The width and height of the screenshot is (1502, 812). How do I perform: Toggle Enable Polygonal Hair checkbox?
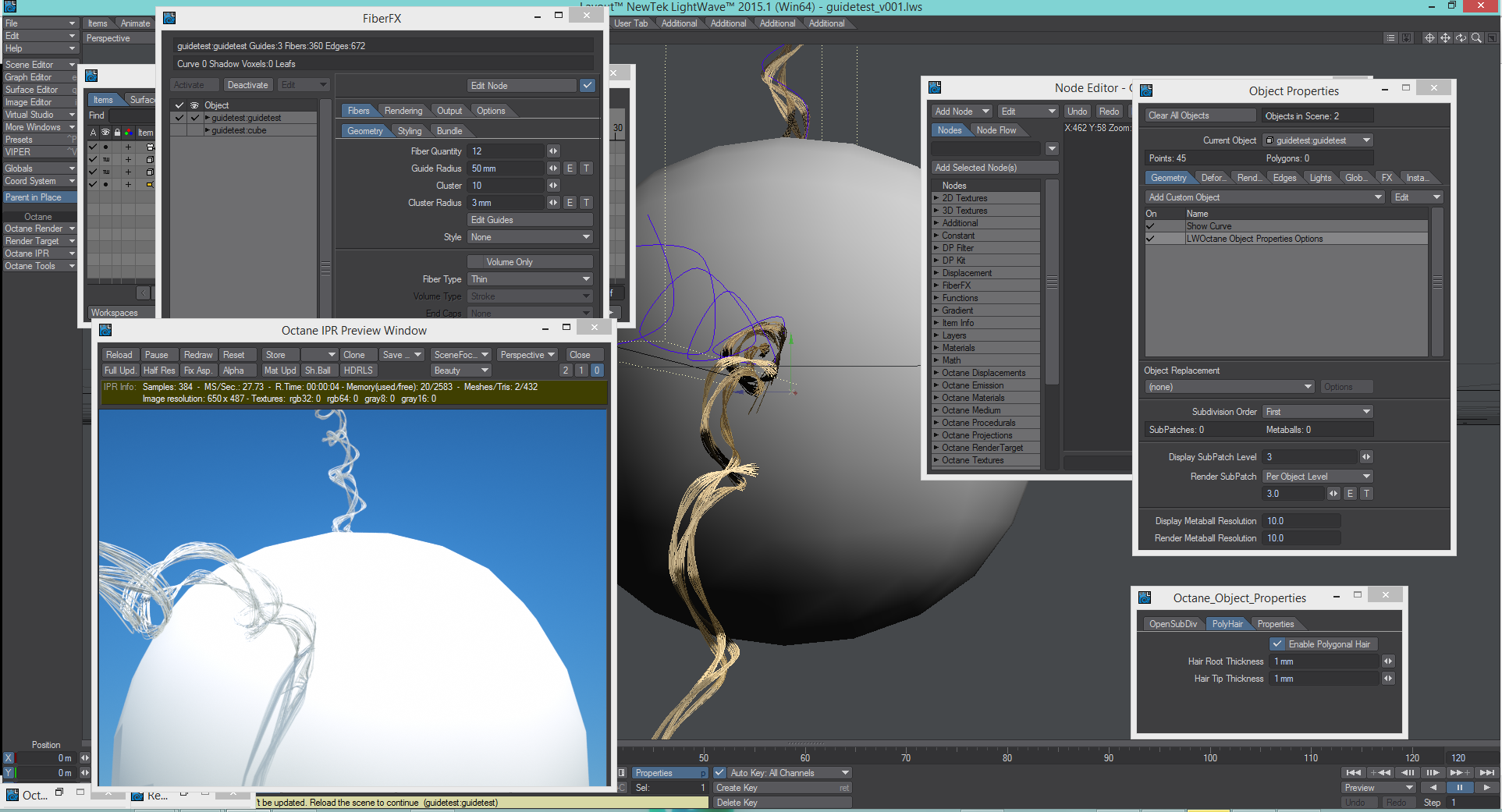click(x=1277, y=644)
